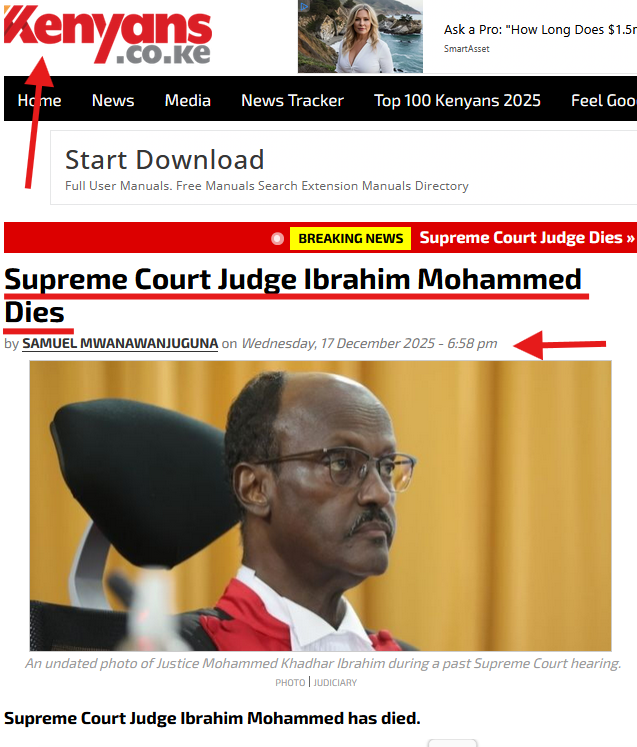Click the breaking news live dot indicator

(x=277, y=238)
